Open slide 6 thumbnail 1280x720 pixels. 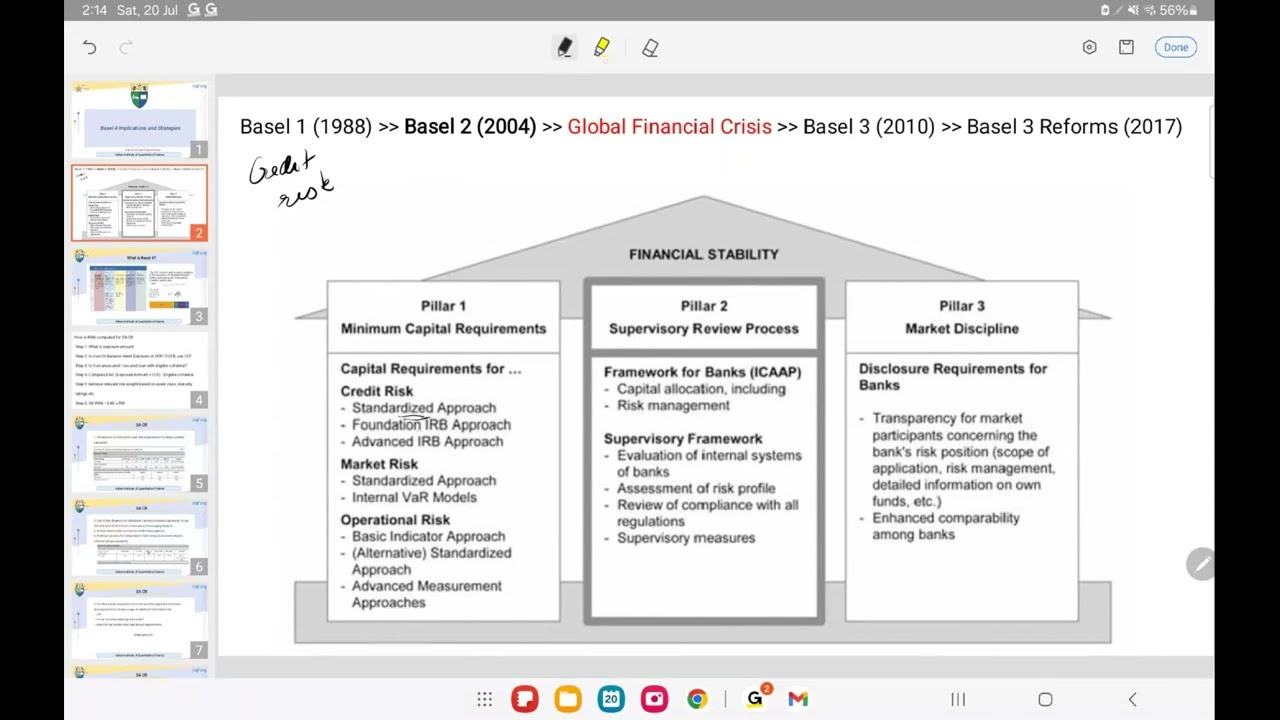140,537
